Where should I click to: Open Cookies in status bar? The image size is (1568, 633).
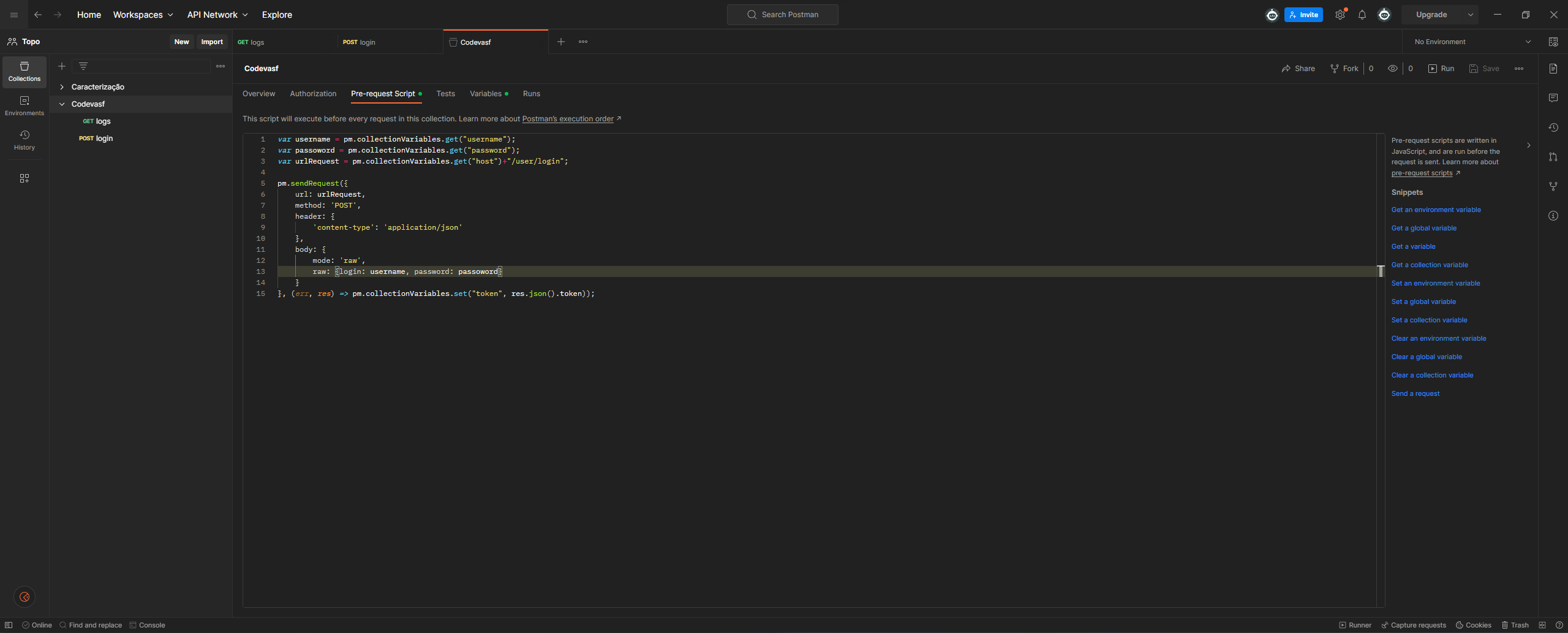[x=1474, y=625]
